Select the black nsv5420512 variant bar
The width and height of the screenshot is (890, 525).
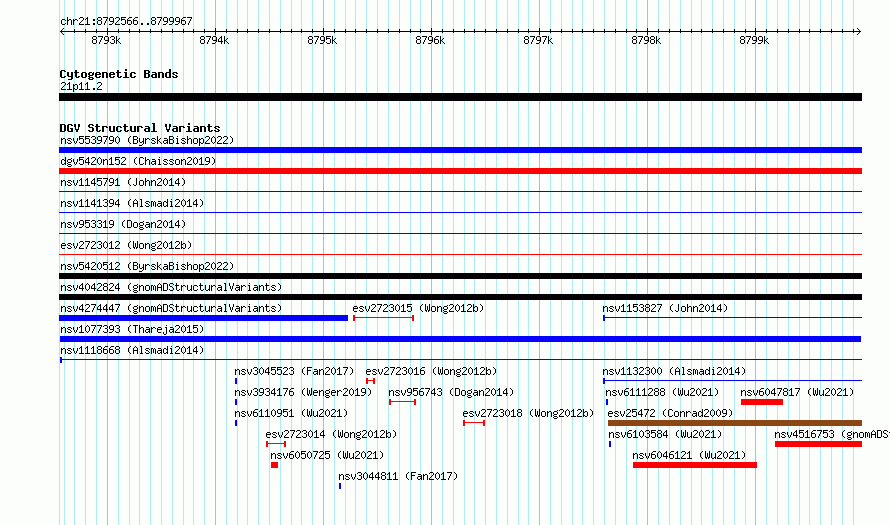click(460, 276)
